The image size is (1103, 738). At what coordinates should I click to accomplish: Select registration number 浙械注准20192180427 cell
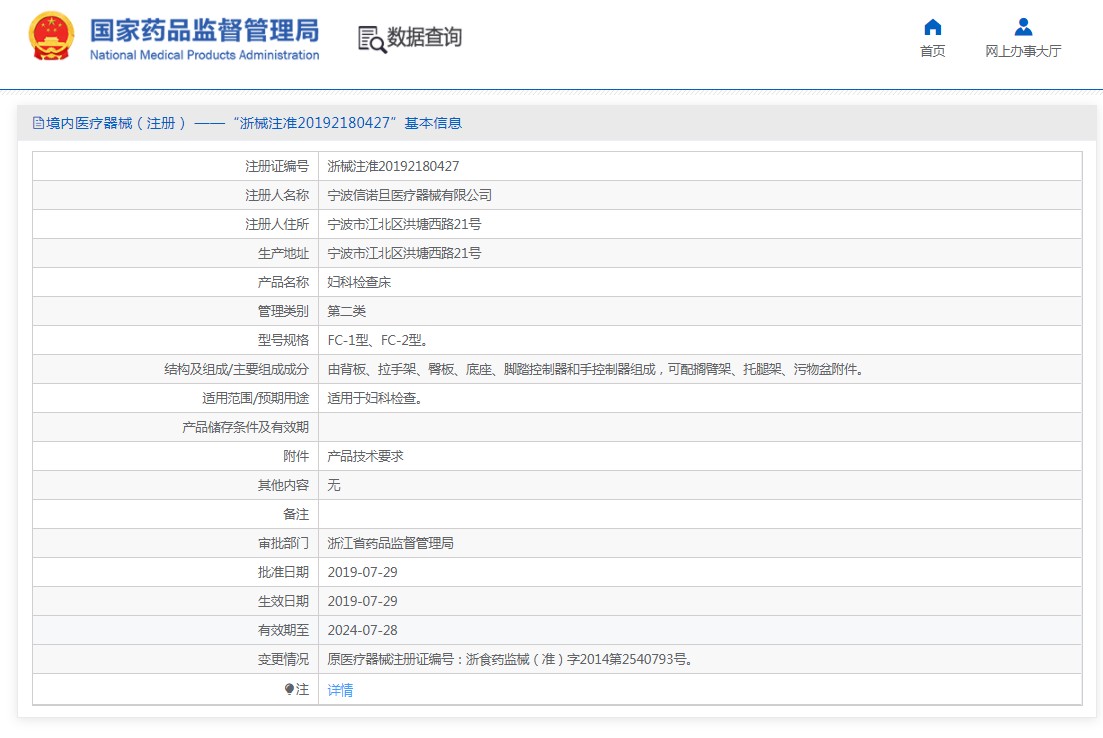(393, 167)
